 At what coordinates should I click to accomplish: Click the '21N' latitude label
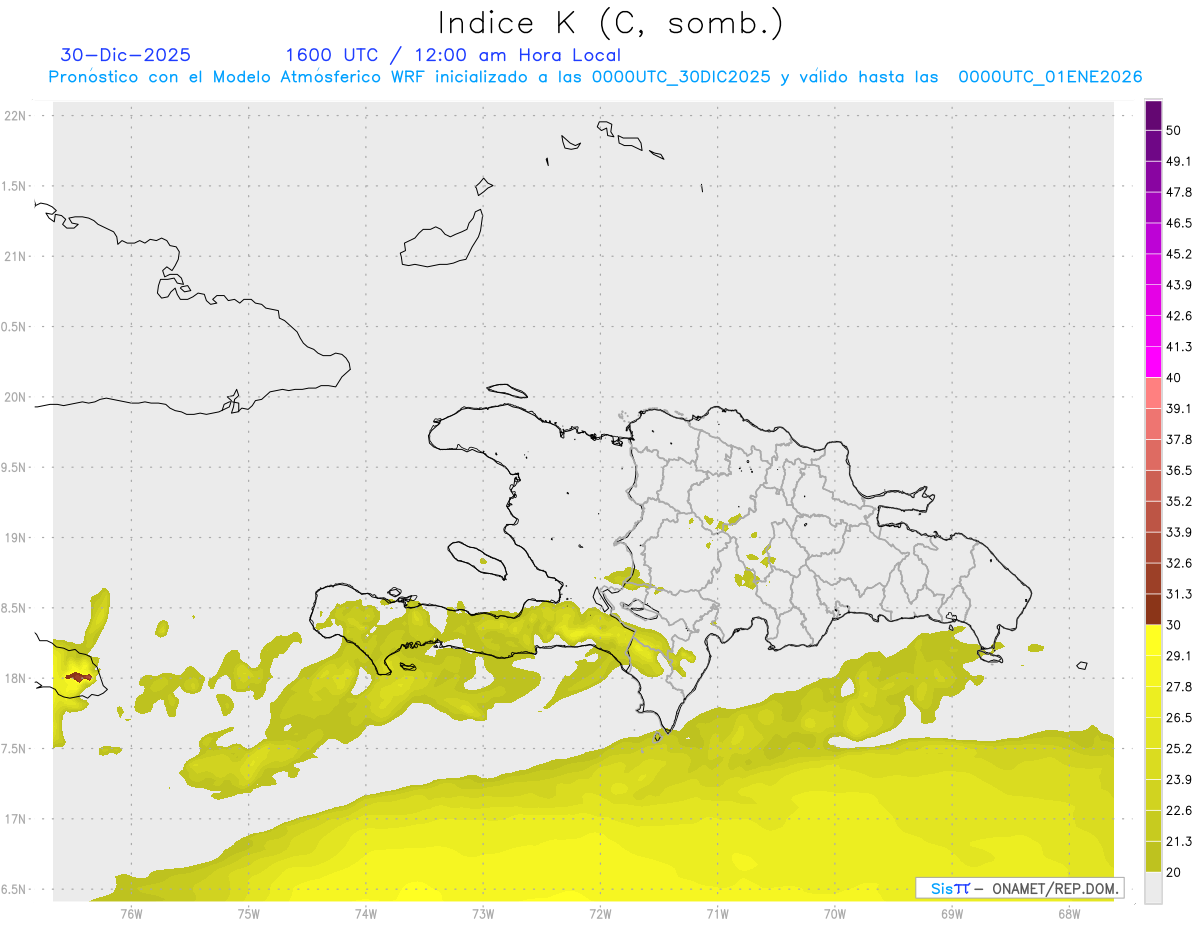[17, 256]
